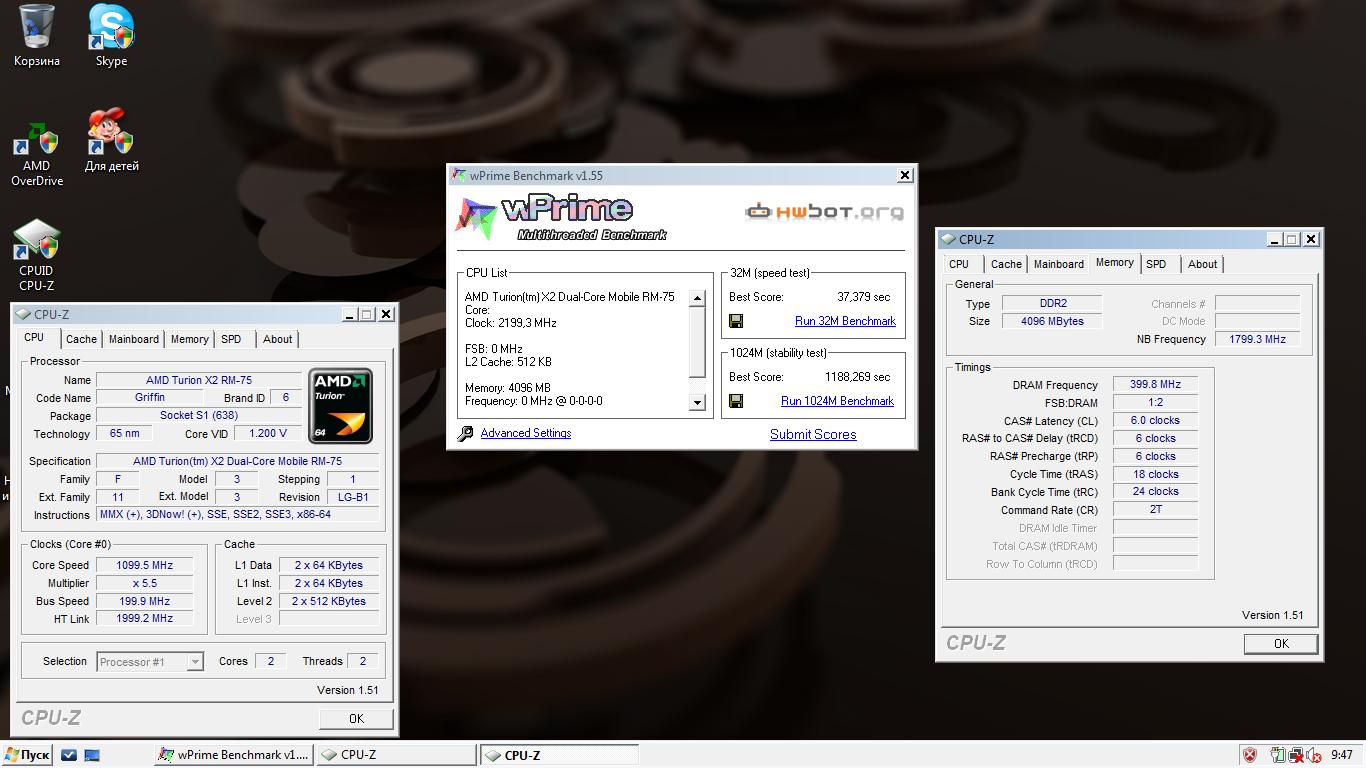Screen dimensions: 1366x768
Task: Click the Command Rate value 2T
Action: pyautogui.click(x=1155, y=509)
